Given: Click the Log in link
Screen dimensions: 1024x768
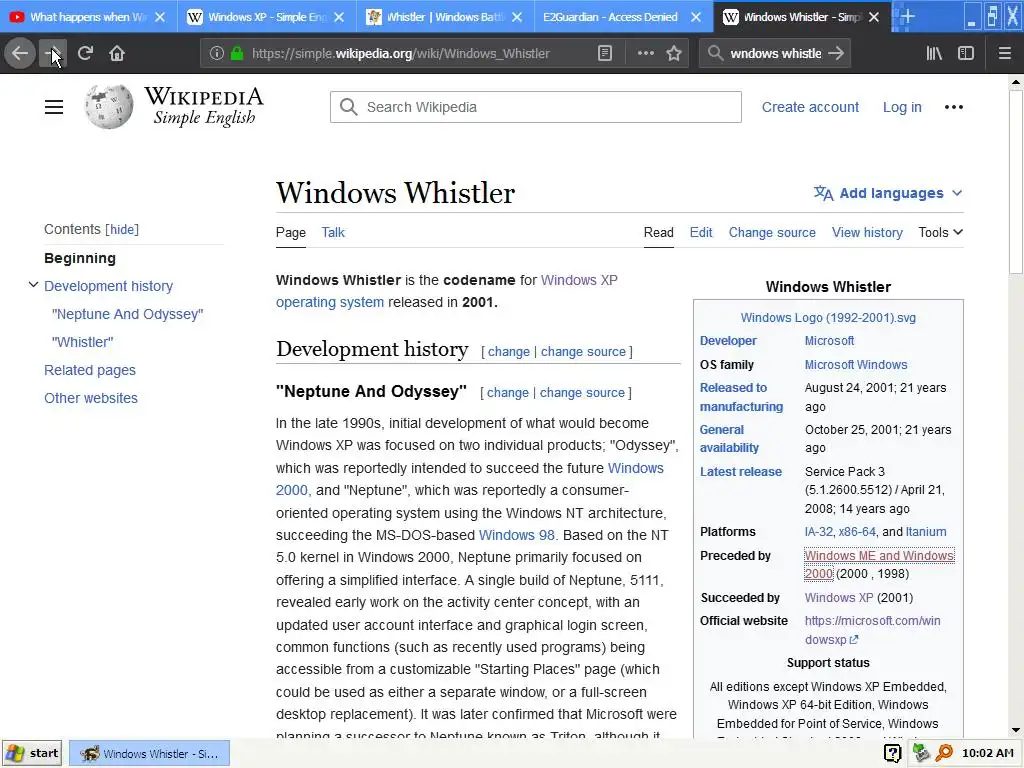Looking at the screenshot, I should click(902, 107).
